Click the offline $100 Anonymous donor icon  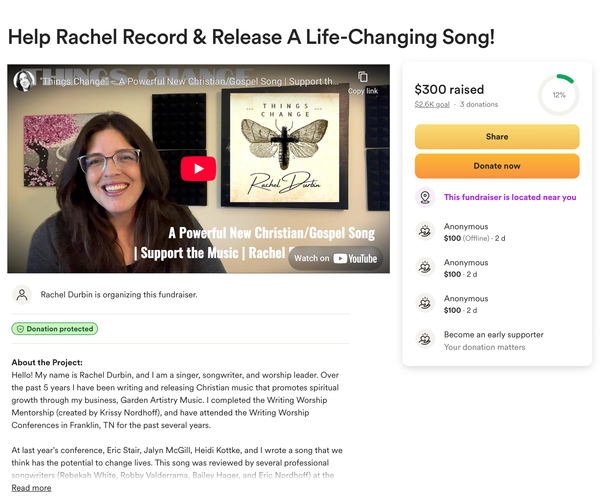coord(425,231)
